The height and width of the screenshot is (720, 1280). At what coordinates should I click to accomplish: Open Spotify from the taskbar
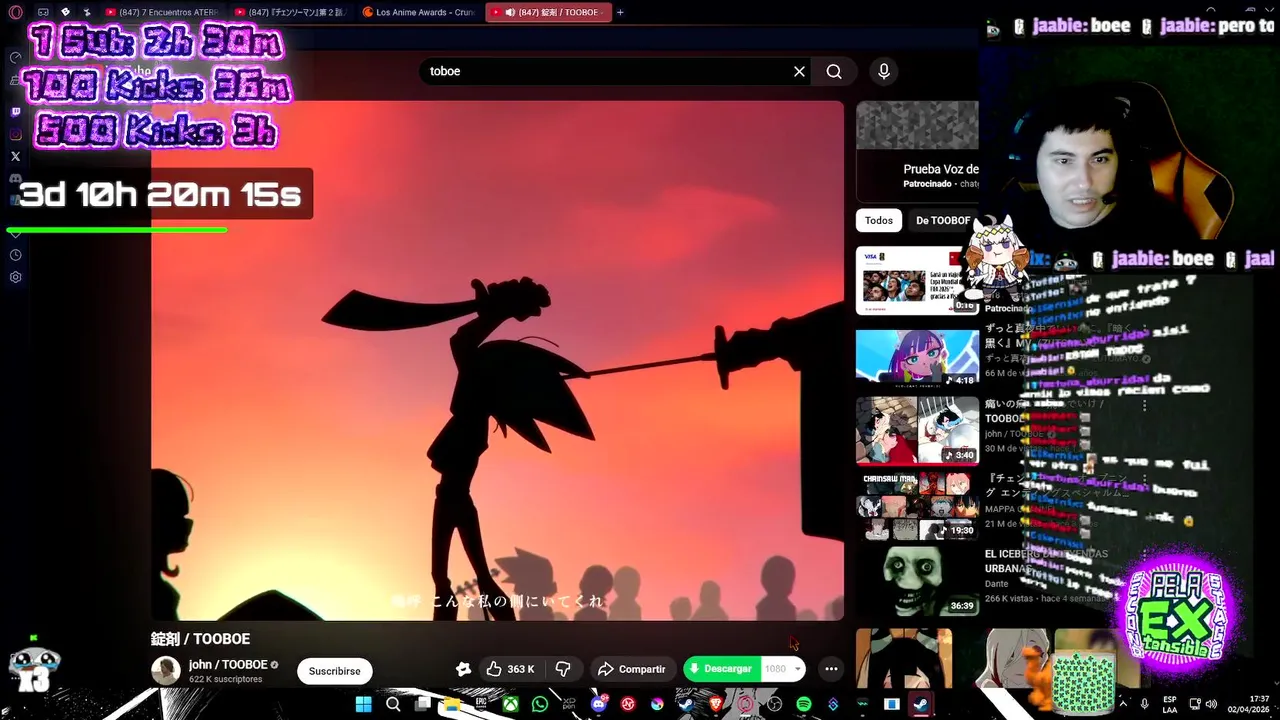tap(804, 705)
